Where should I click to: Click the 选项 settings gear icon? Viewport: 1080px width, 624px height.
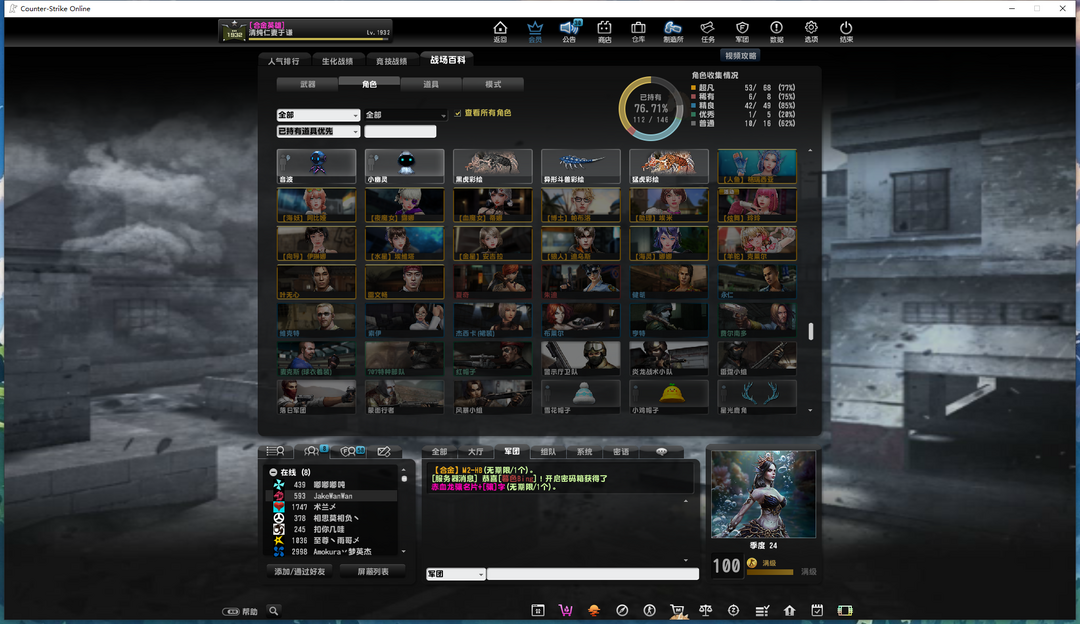click(811, 30)
